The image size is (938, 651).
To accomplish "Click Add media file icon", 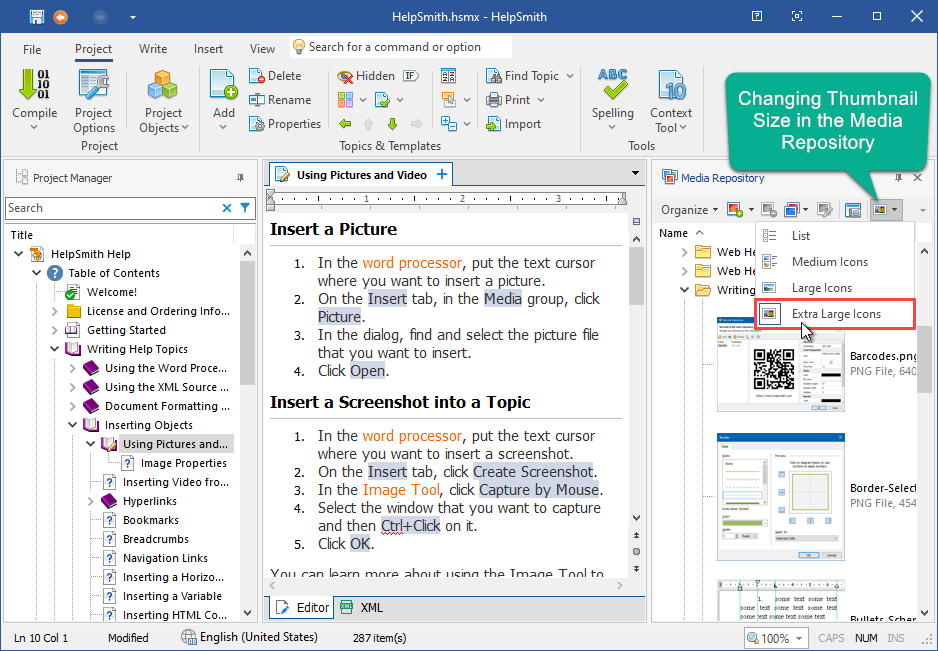I will pos(735,209).
